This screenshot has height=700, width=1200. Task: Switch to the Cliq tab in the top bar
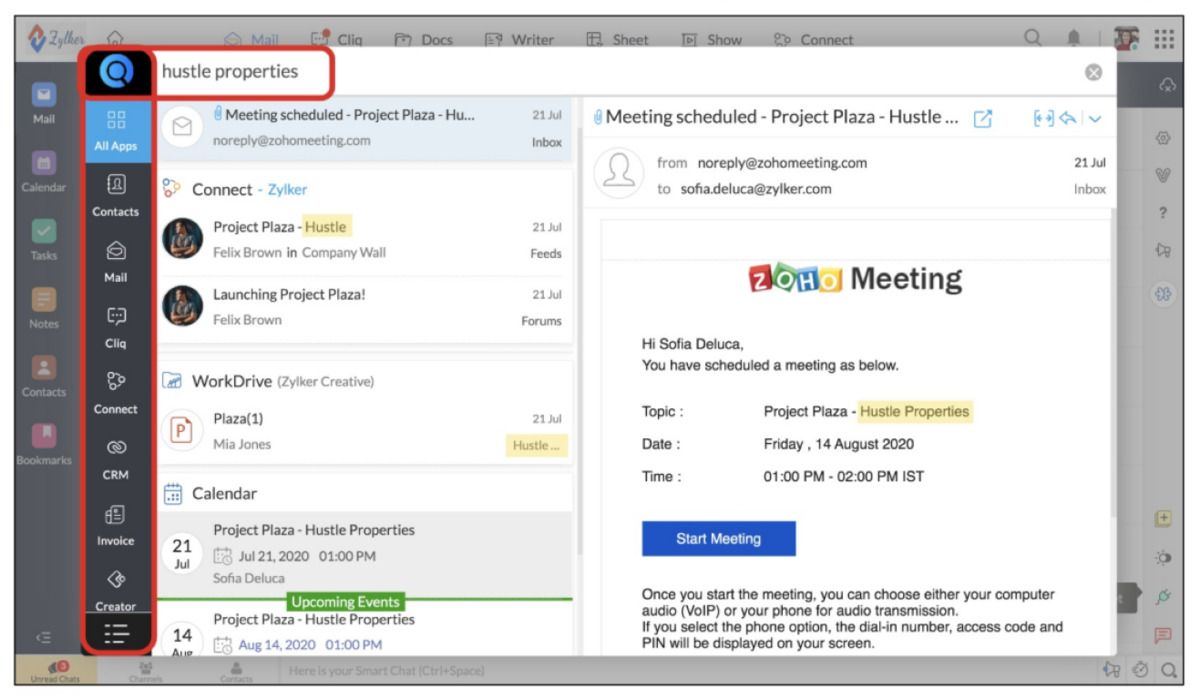pyautogui.click(x=337, y=40)
